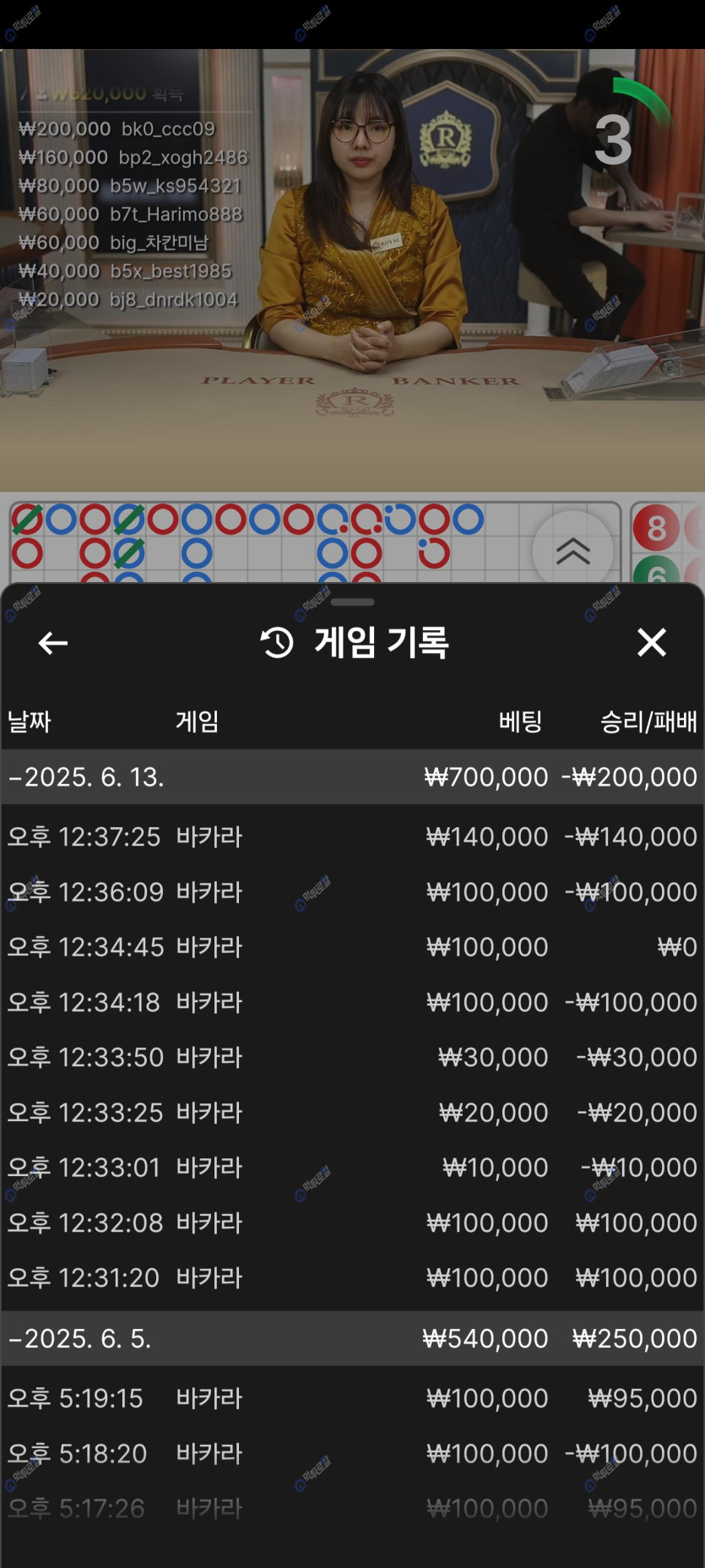Click the 게임 column header
This screenshot has height=1568, width=705.
coord(197,721)
